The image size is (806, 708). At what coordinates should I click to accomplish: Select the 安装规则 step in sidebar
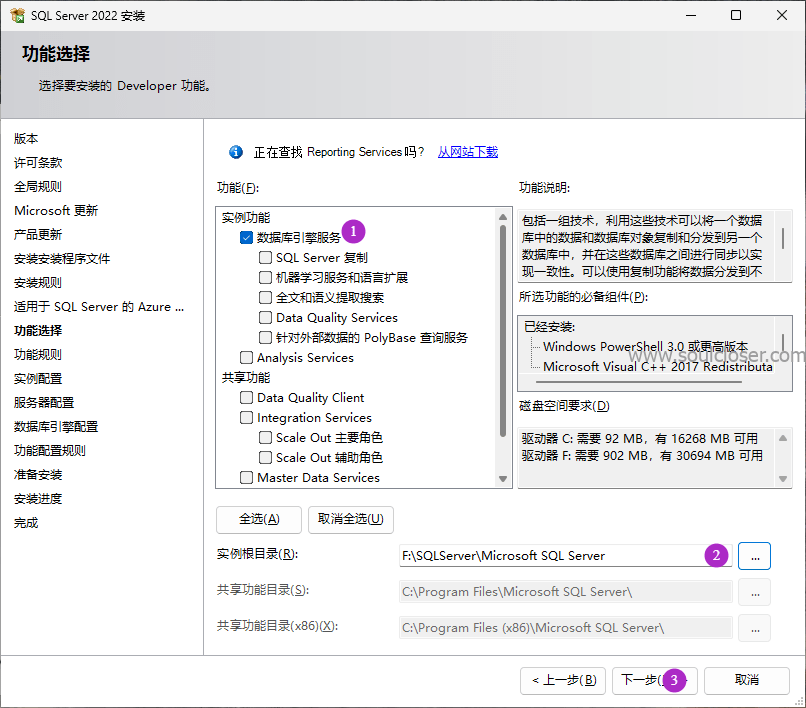click(x=38, y=283)
